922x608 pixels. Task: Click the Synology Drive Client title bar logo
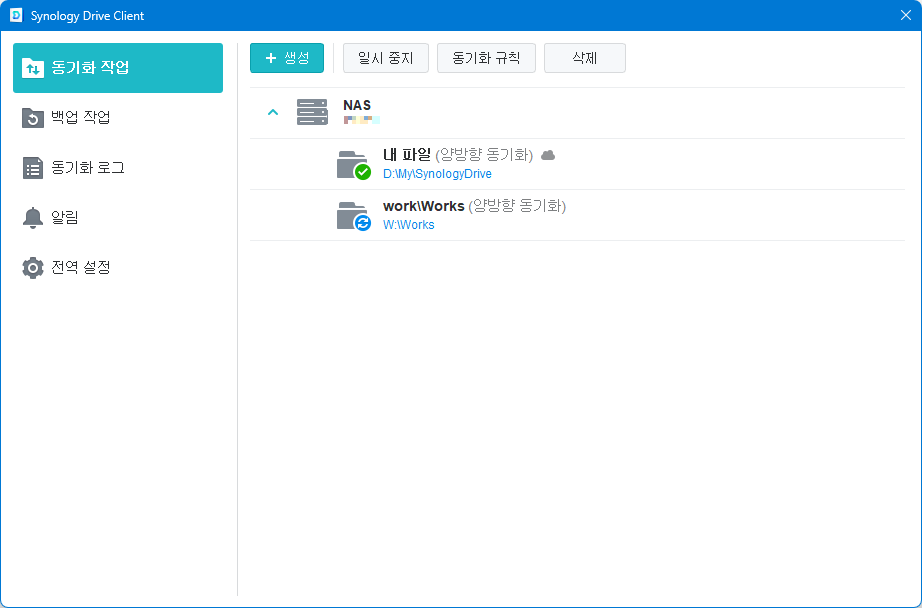16,15
